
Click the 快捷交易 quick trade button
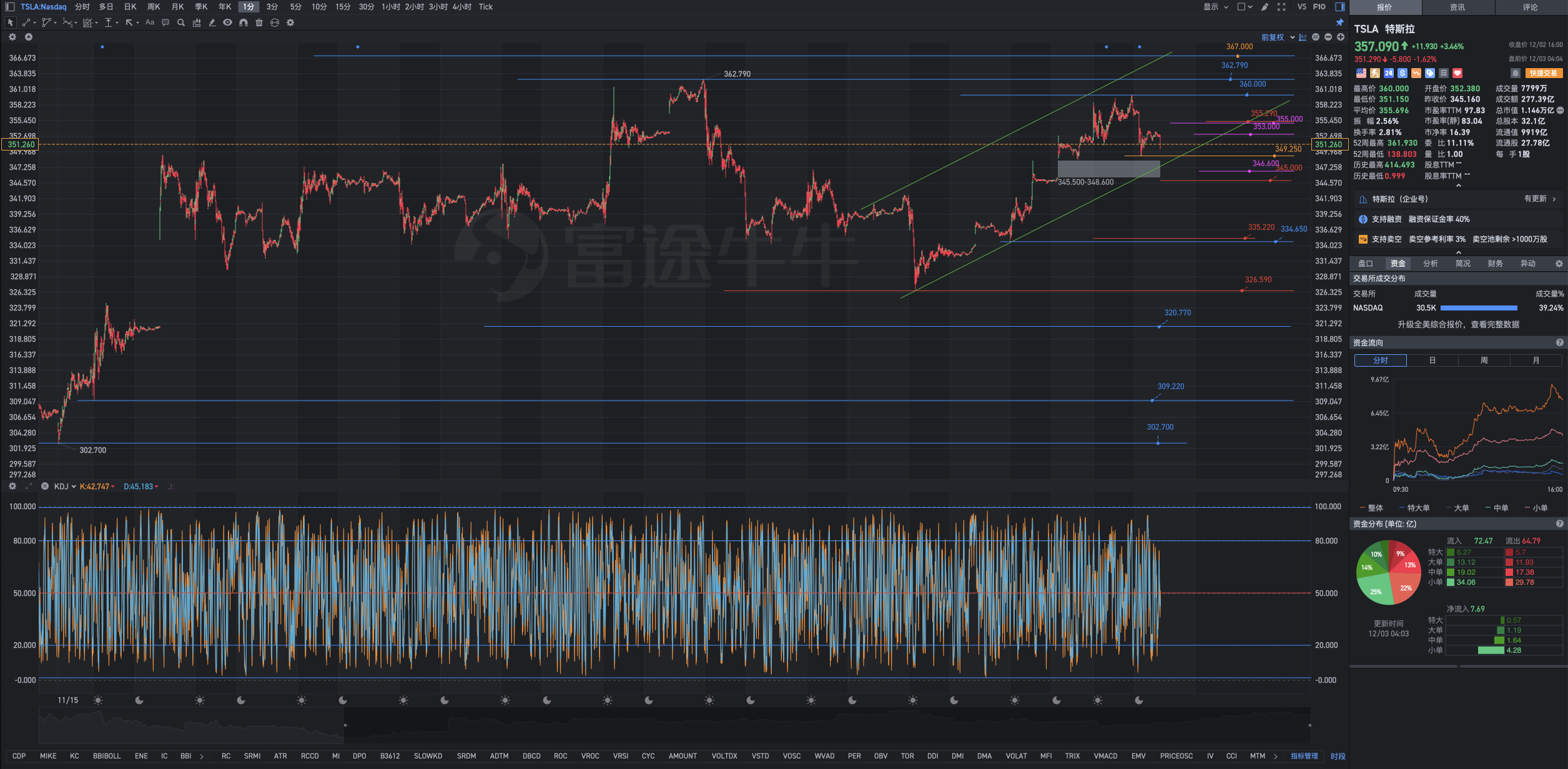click(x=1543, y=73)
